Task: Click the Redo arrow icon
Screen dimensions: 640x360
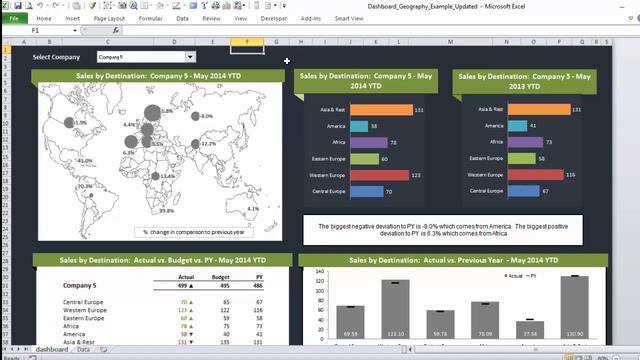Action: (56, 6)
